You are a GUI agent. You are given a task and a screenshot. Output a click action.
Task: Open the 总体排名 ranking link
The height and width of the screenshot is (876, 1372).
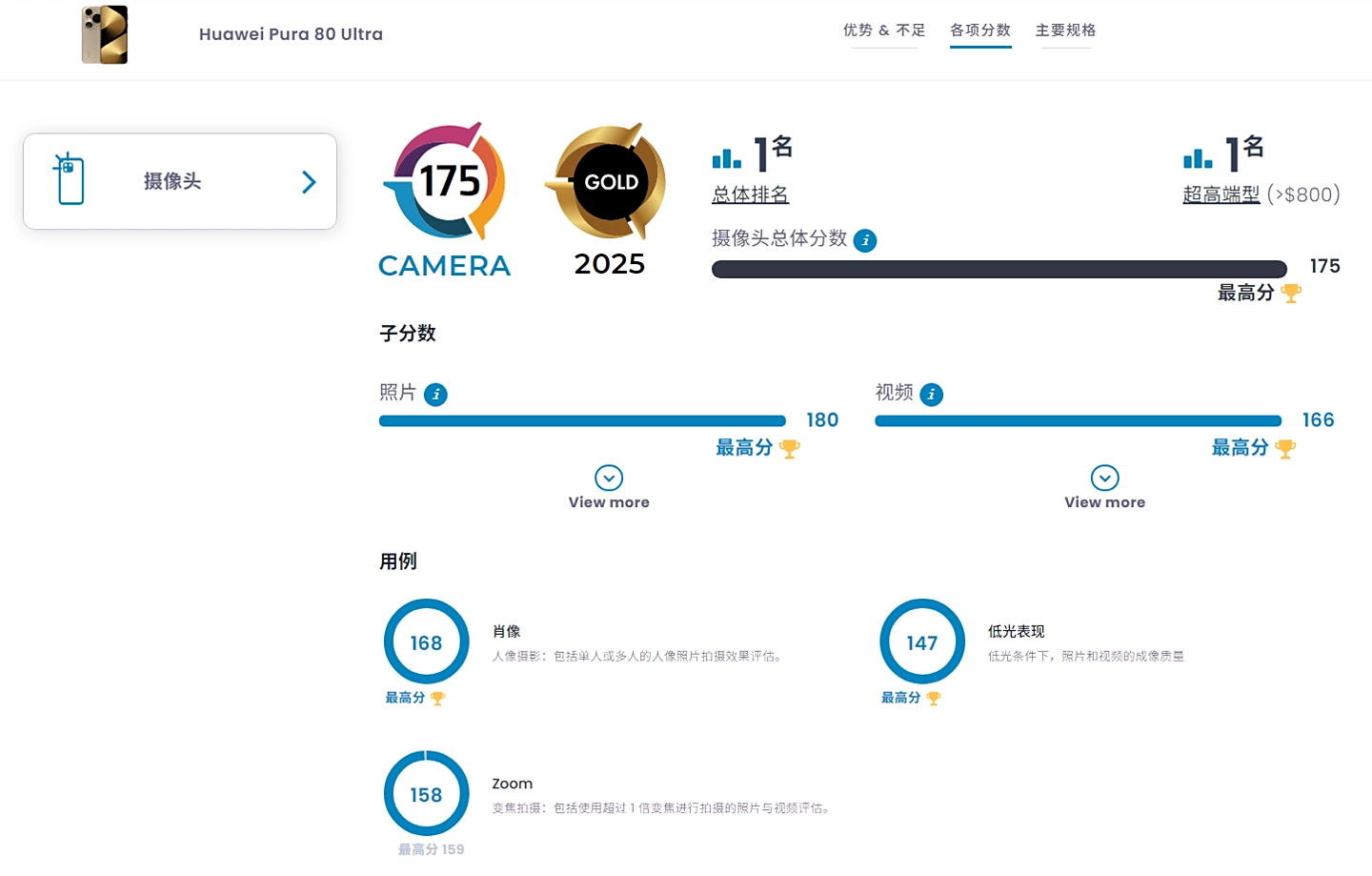coord(751,194)
